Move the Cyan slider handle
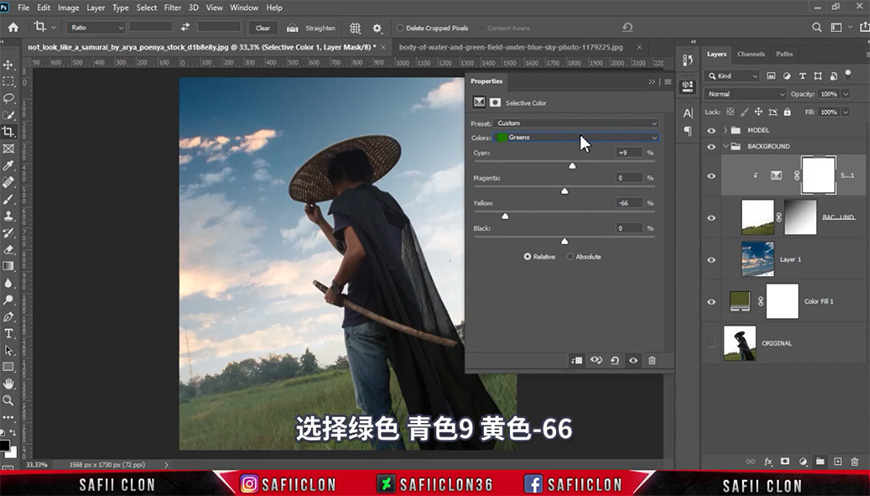 [572, 165]
